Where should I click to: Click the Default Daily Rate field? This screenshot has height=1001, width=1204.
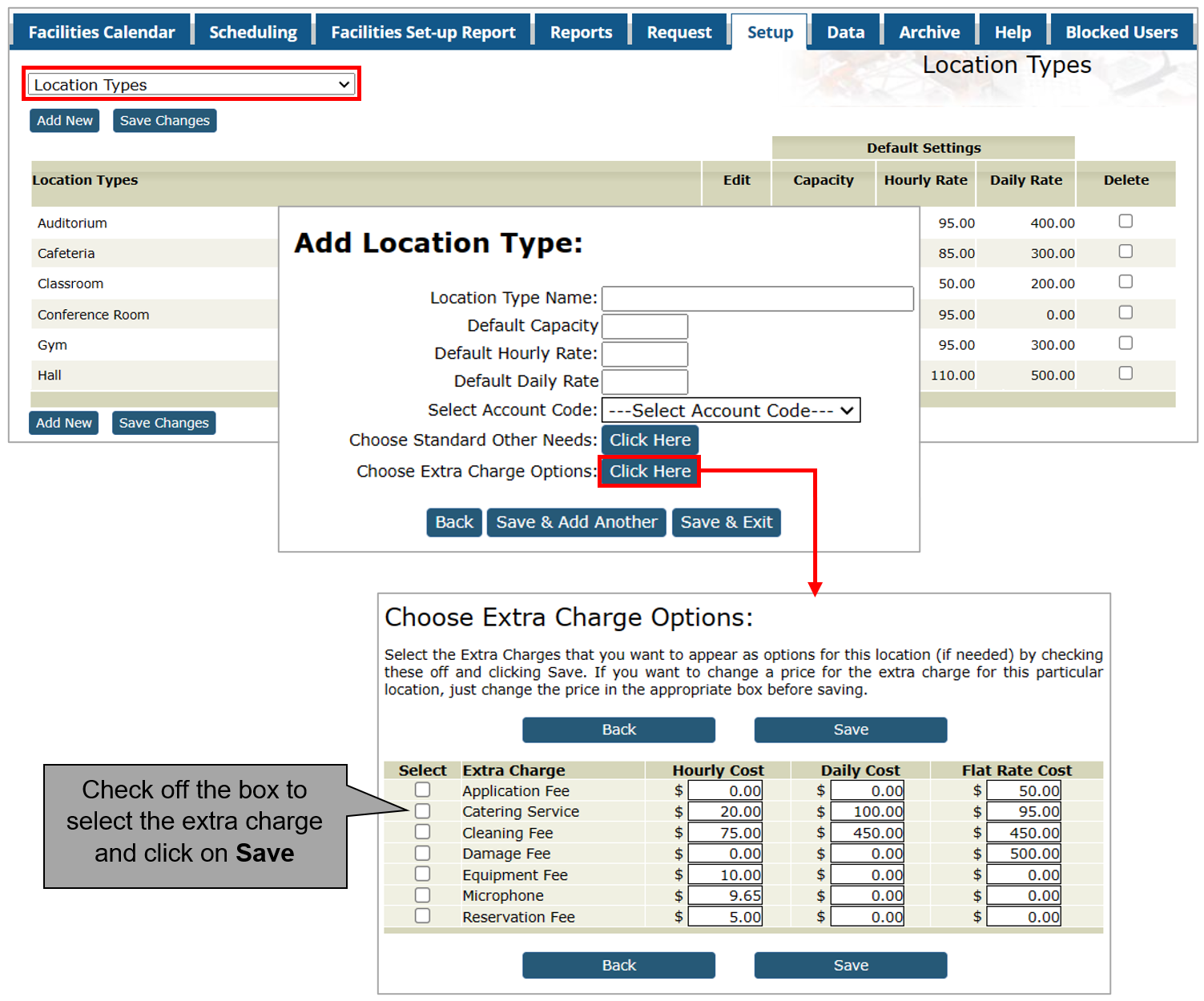point(645,381)
